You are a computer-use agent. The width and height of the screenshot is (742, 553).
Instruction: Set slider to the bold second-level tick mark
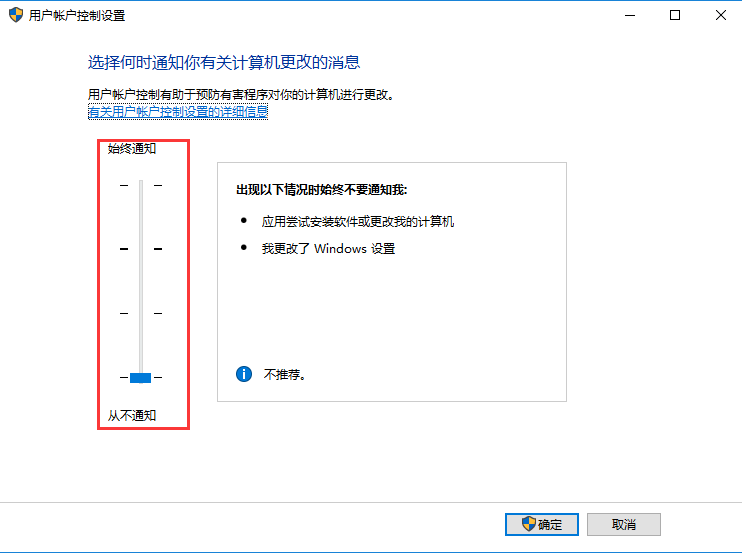[141, 249]
